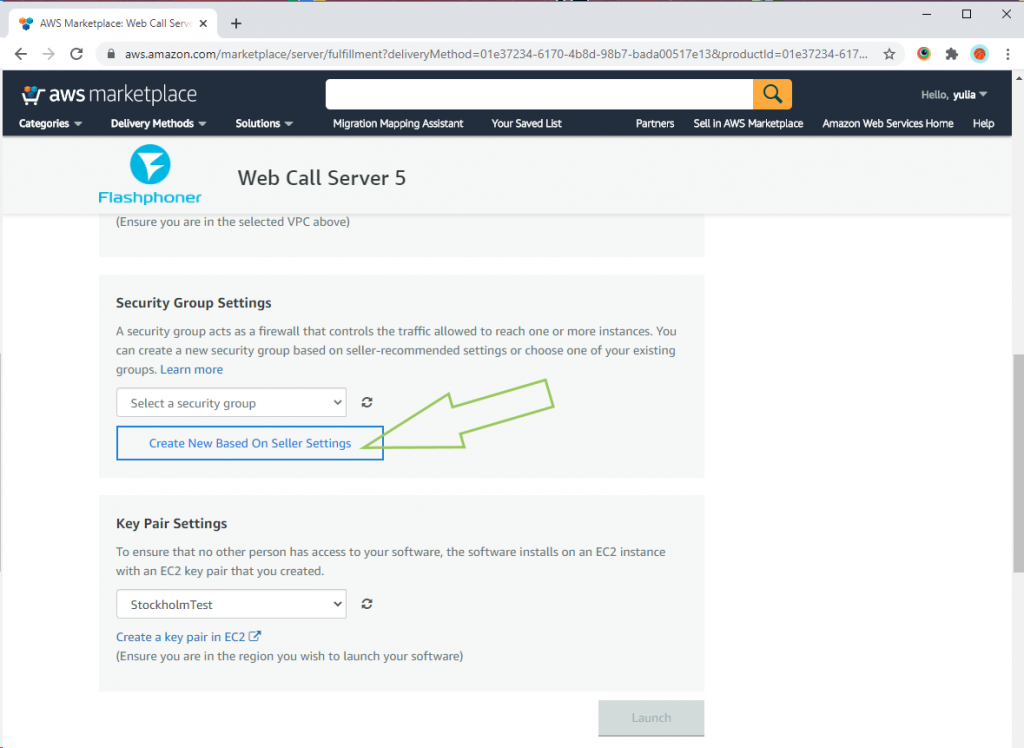Click the text 'Ensure you are in the selected VPC above'
This screenshot has width=1024, height=748.
[x=232, y=222]
